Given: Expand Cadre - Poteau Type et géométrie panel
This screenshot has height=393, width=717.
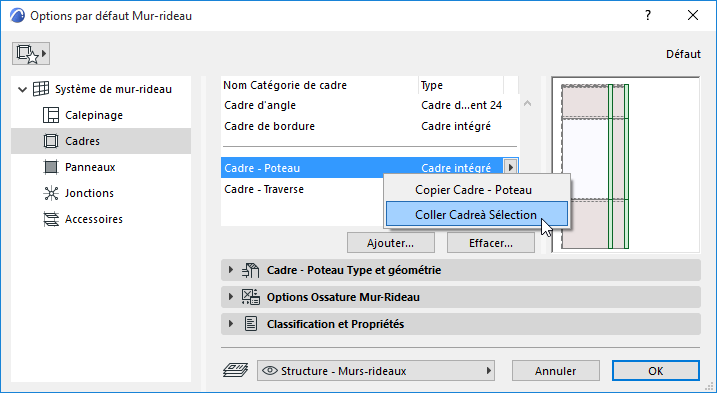Looking at the screenshot, I should pos(231,270).
